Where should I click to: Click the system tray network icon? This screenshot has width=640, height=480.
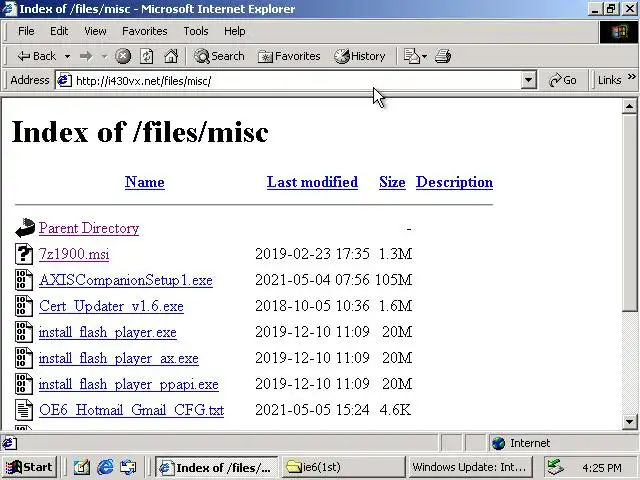point(556,467)
